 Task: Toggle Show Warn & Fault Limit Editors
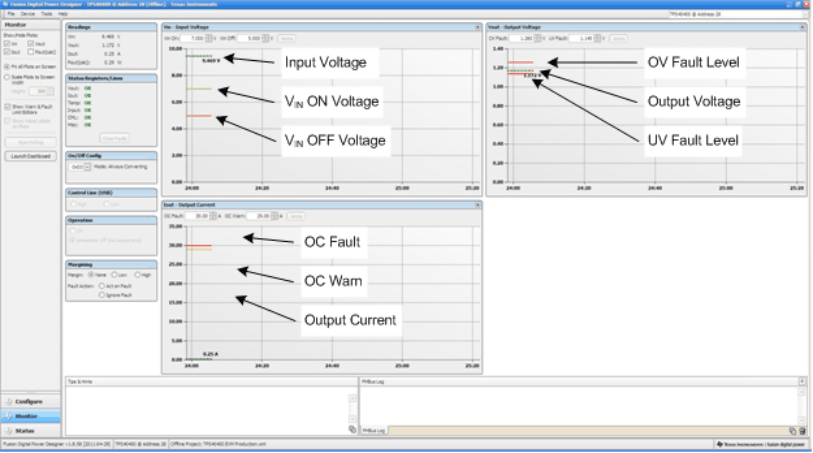click(x=8, y=106)
